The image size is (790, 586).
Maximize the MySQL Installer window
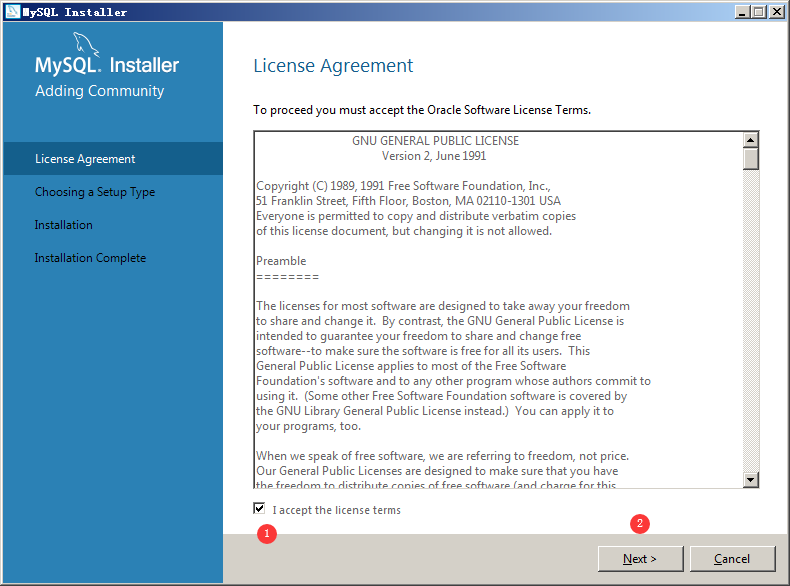(758, 12)
